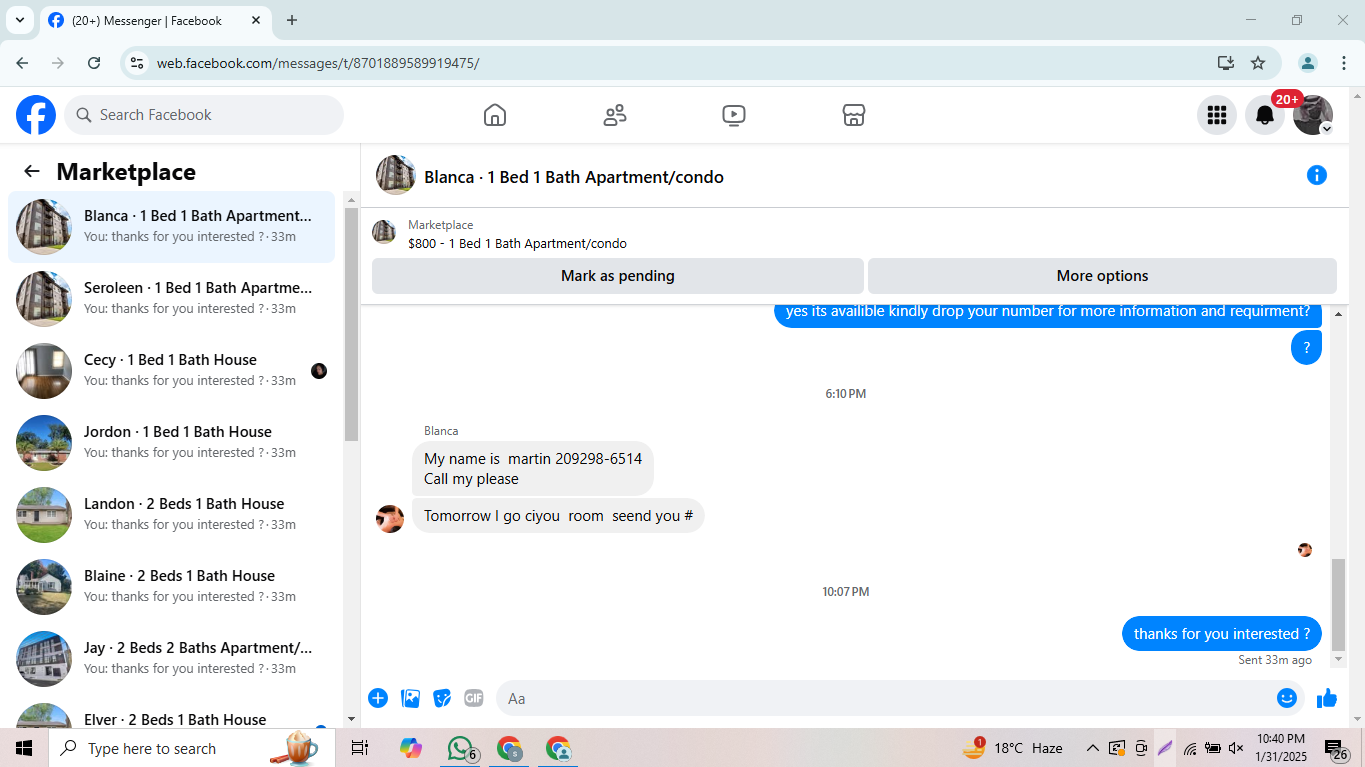
Task: Open the Seroleen 1 Bed 1 Bath conversation
Action: [x=171, y=299]
